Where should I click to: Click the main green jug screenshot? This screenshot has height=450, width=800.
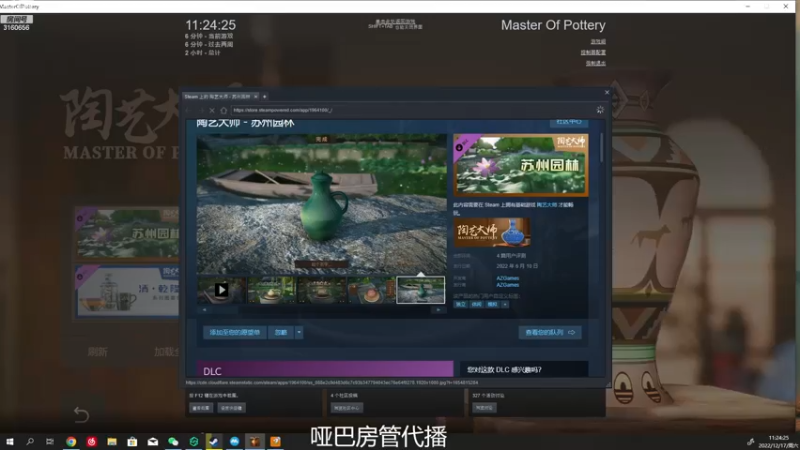click(x=321, y=204)
